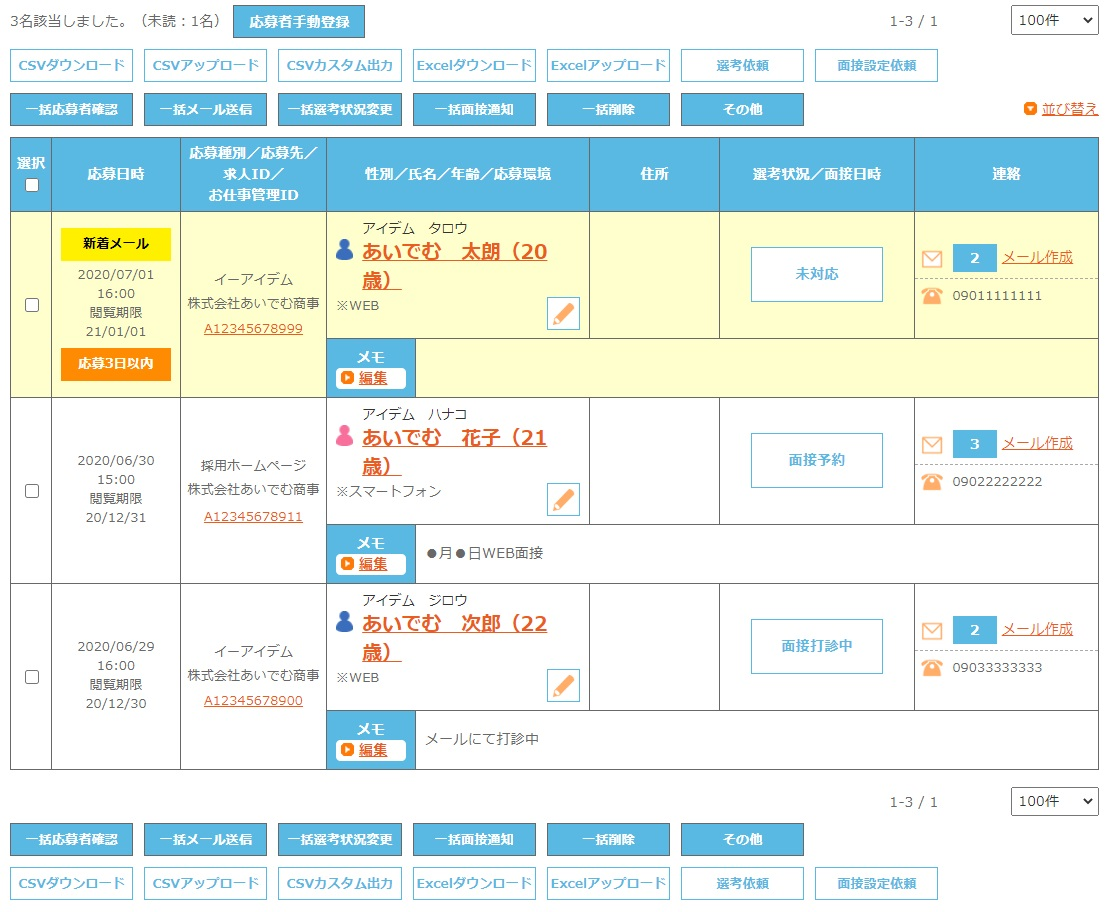Click pencil edit icon for あいでむ 花子
The width and height of the screenshot is (1109, 912).
tap(563, 500)
